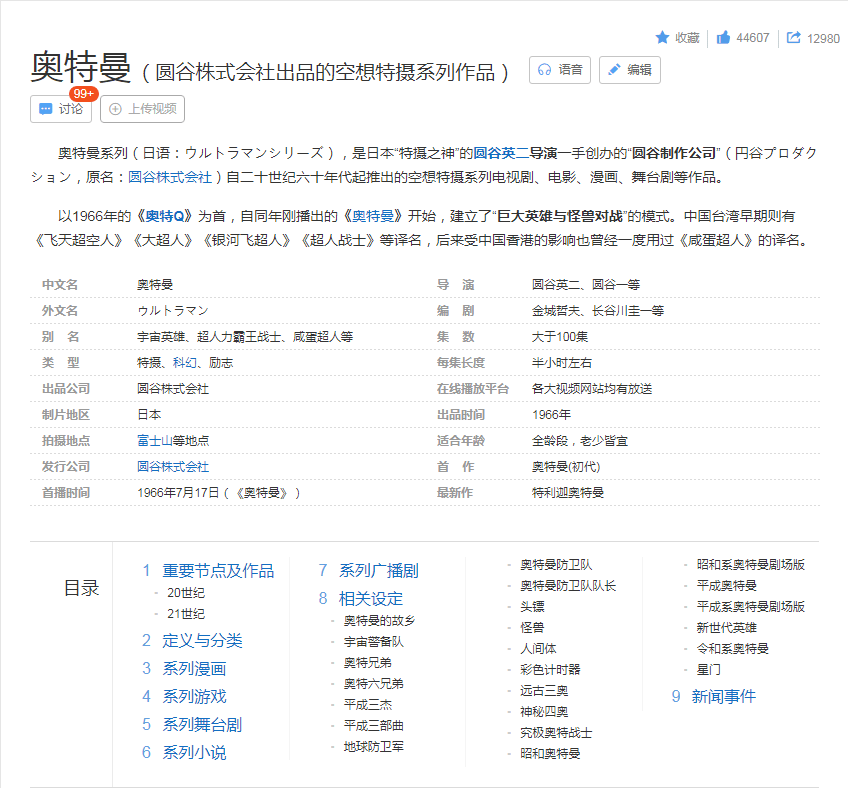Click the 上传视频 upload button
The width and height of the screenshot is (848, 788).
(142, 109)
